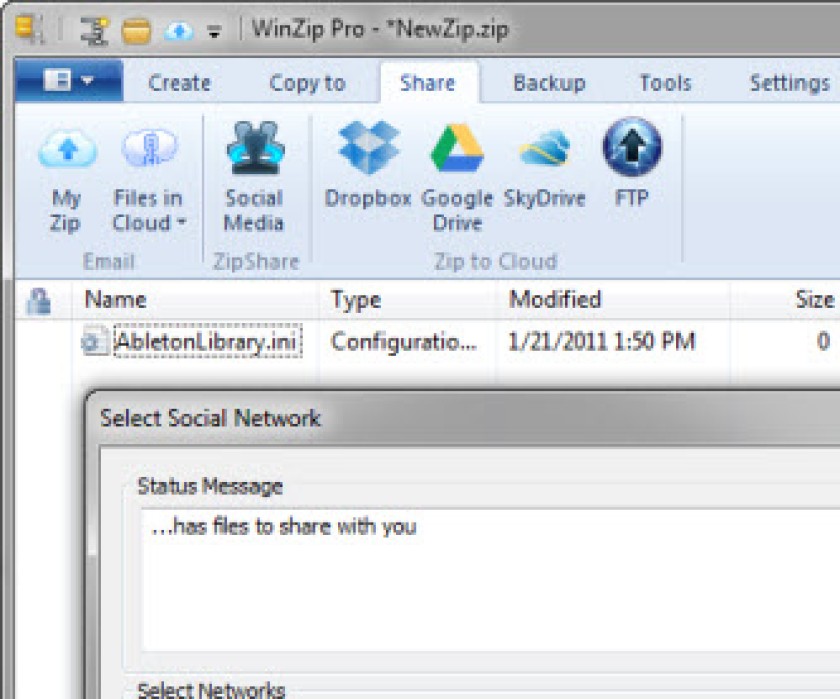
Task: Open the quick access toolbar customize dropdown
Action: coord(214,32)
